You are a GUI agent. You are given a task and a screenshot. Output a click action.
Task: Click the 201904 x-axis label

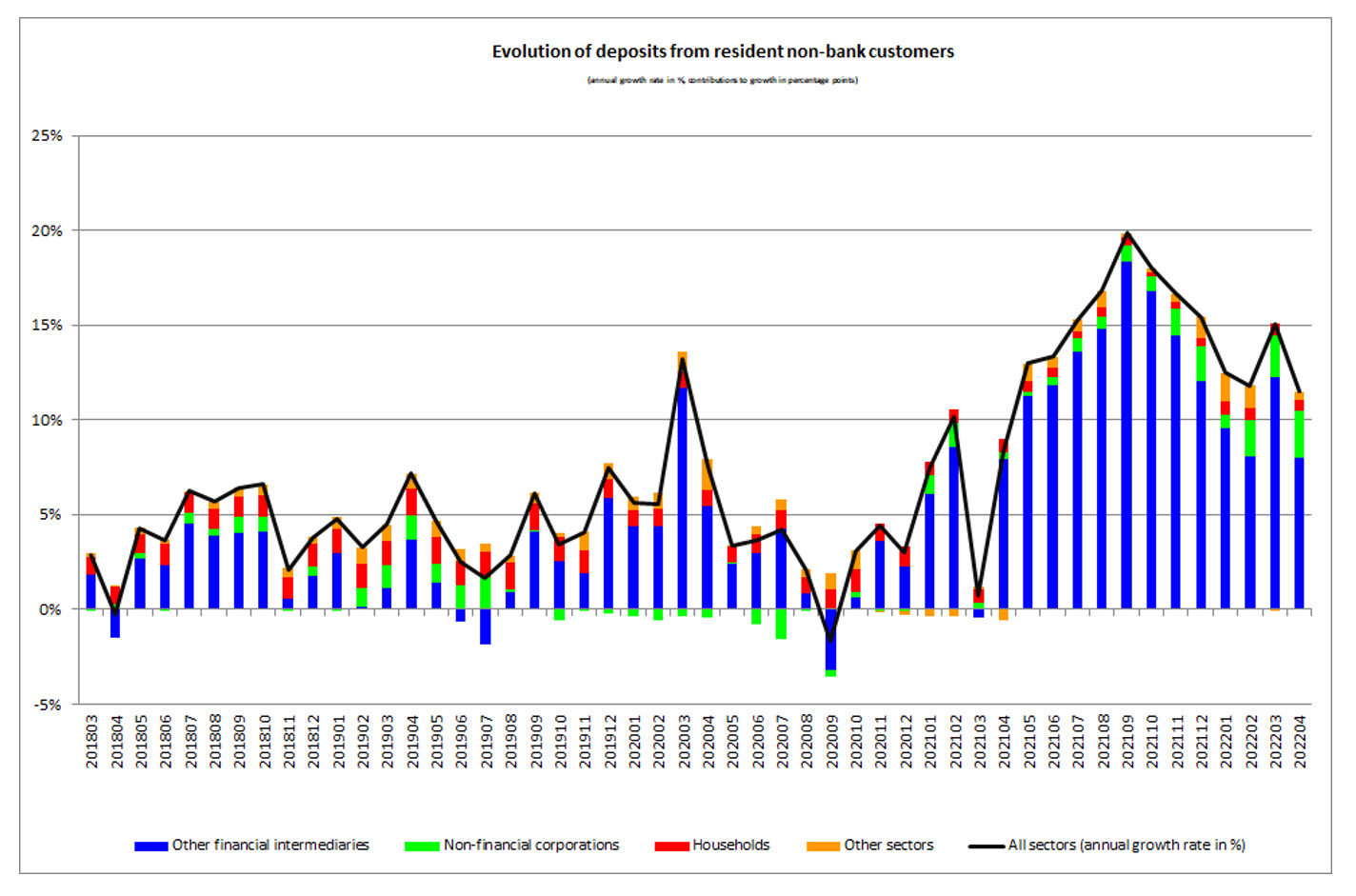click(411, 742)
